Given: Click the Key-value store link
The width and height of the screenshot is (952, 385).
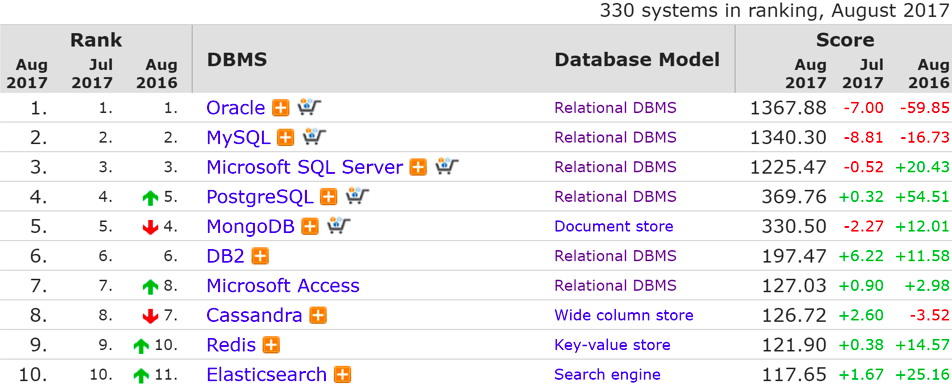Looking at the screenshot, I should click(612, 345).
